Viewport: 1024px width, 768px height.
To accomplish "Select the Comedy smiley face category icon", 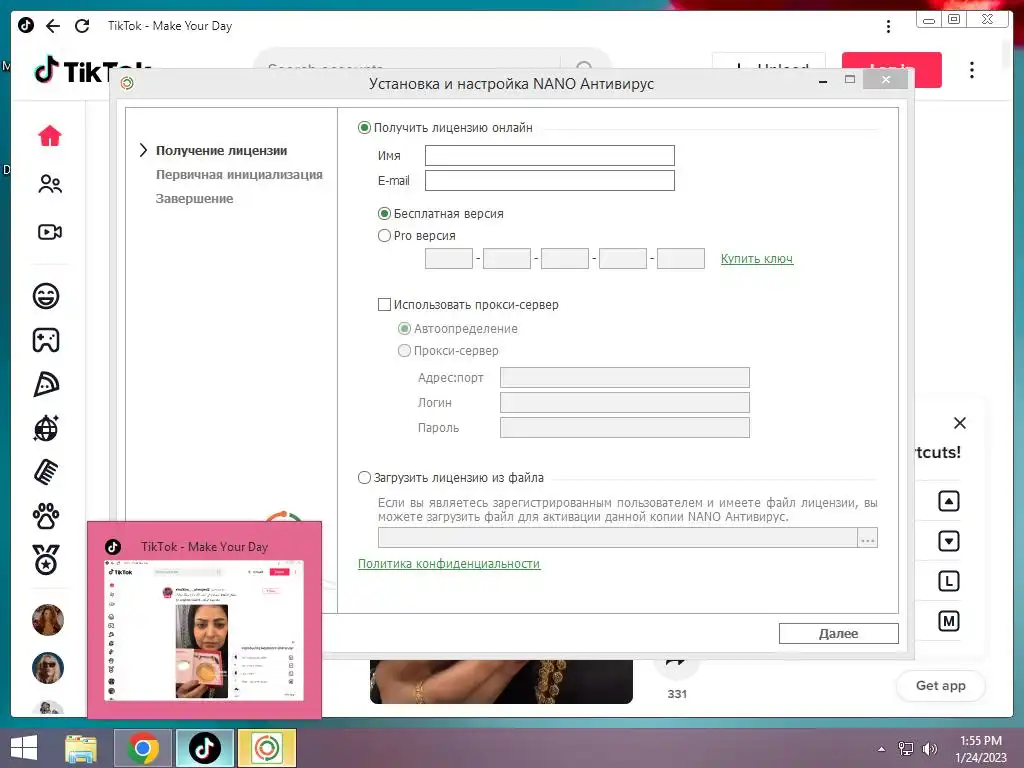I will (46, 296).
